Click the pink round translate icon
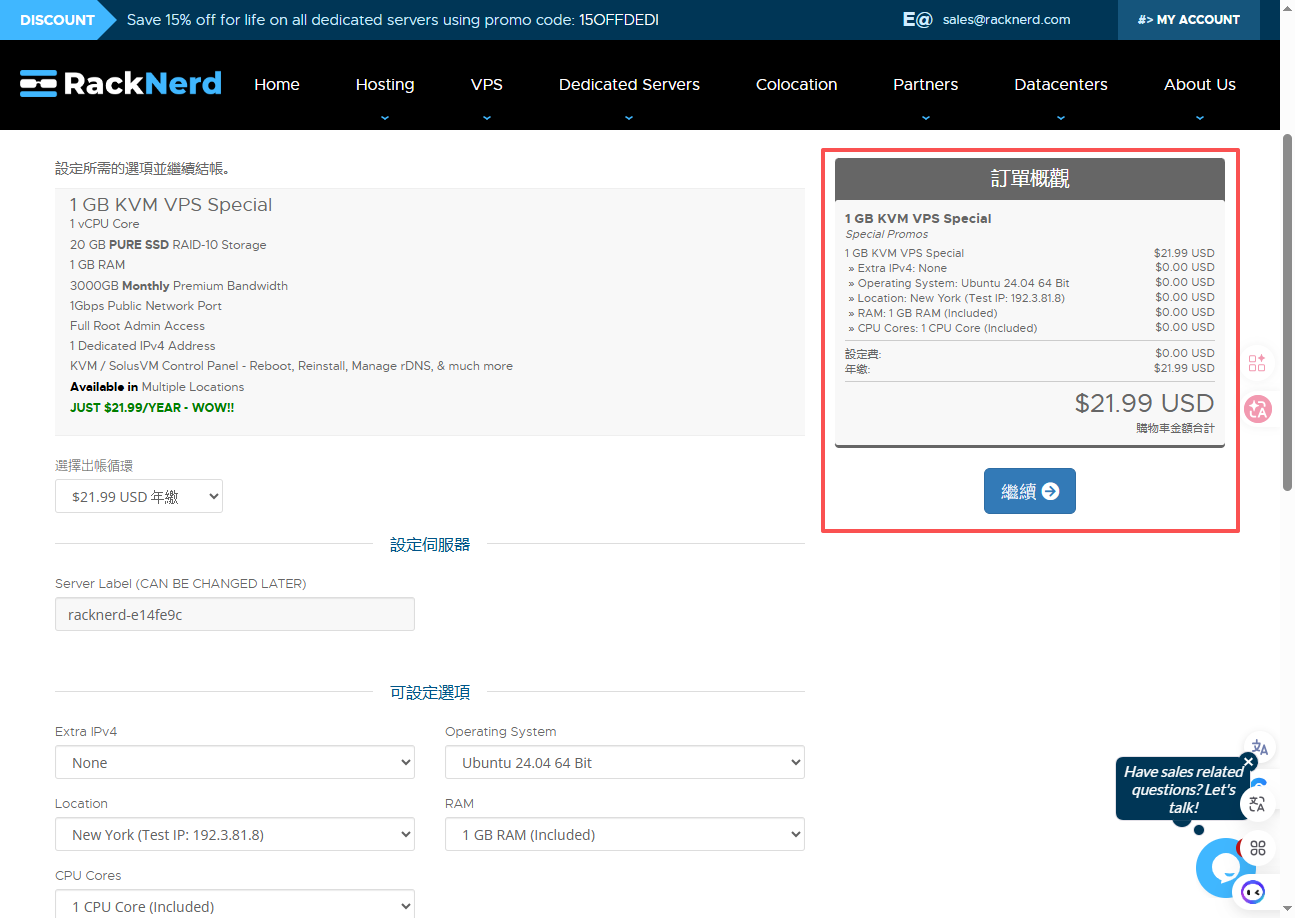The image size is (1295, 918). click(x=1258, y=408)
